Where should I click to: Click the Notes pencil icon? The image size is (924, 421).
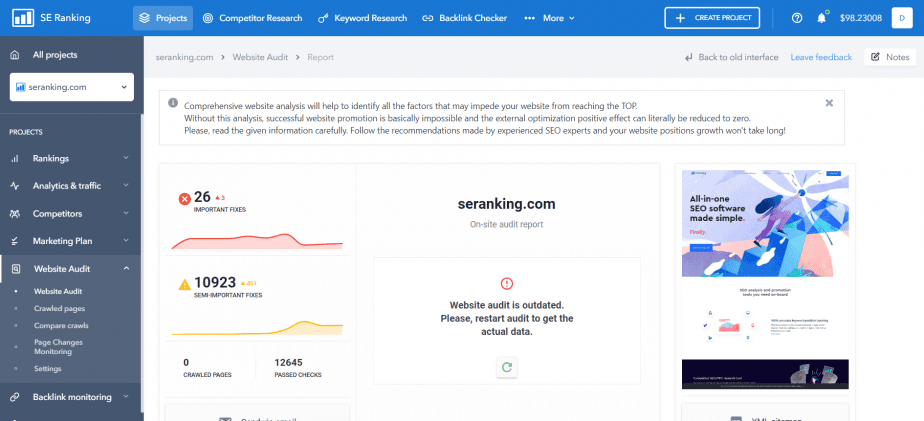(875, 57)
